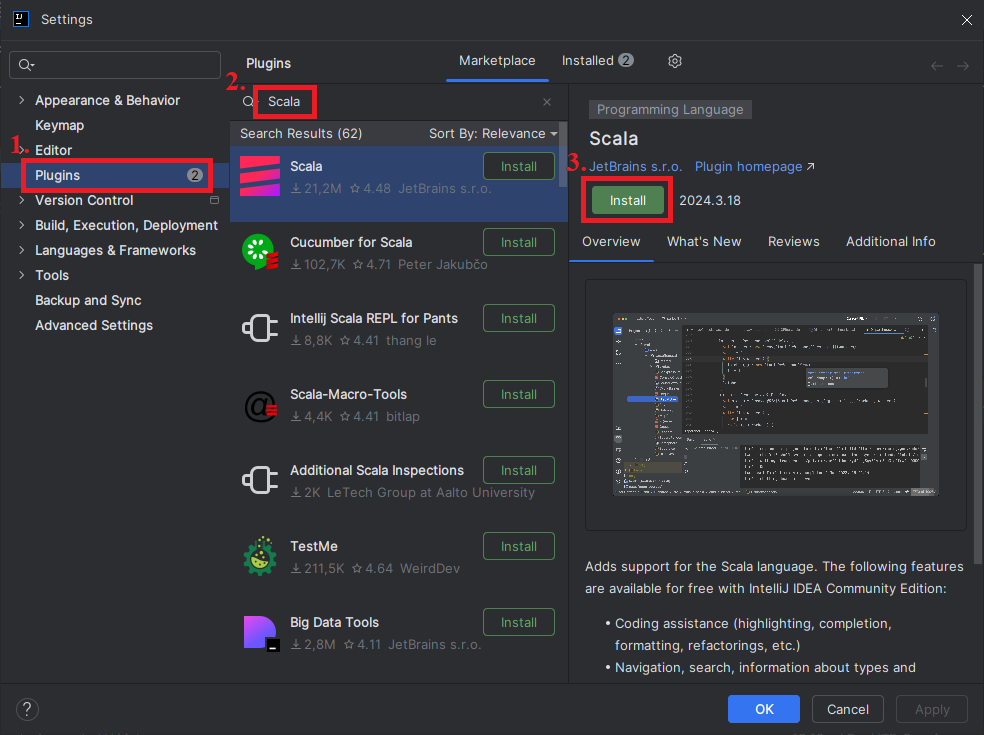Viewport: 984px width, 735px height.
Task: Click the Cancel button
Action: click(847, 709)
